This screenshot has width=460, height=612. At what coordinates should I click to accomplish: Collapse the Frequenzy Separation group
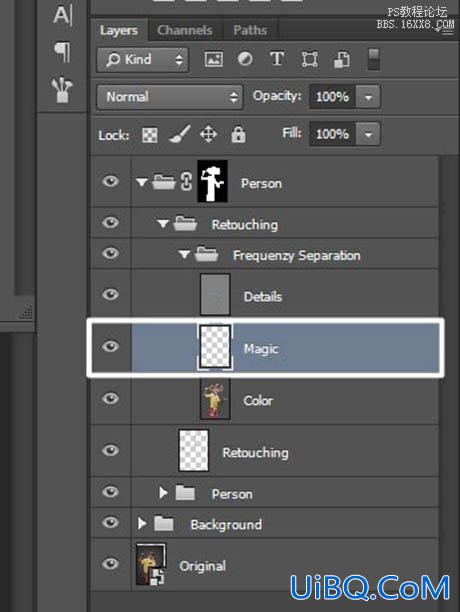(184, 255)
